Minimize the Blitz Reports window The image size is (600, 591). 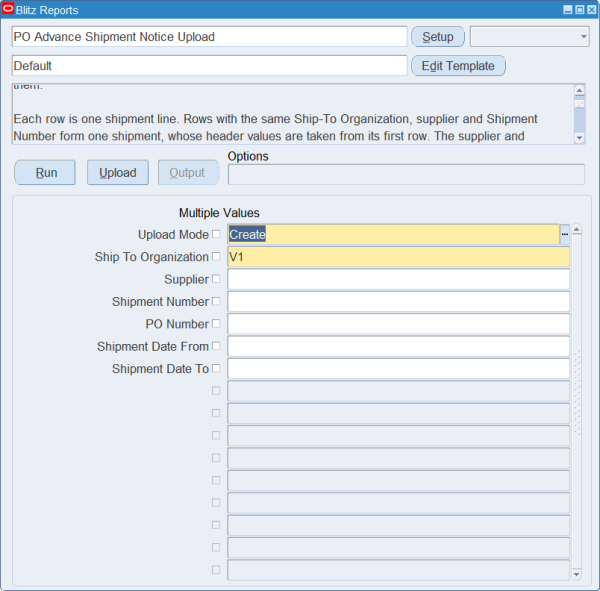[568, 10]
